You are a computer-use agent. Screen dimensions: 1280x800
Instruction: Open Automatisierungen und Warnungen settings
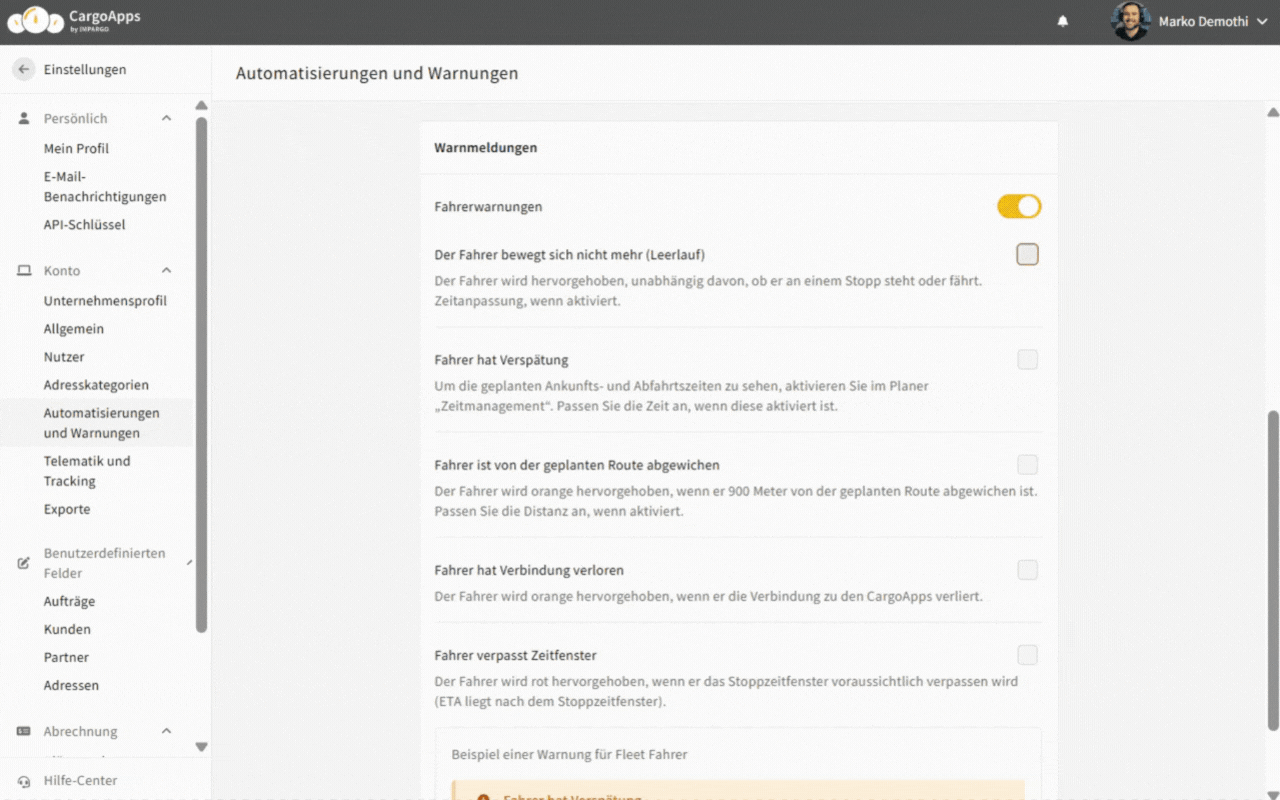tap(101, 422)
